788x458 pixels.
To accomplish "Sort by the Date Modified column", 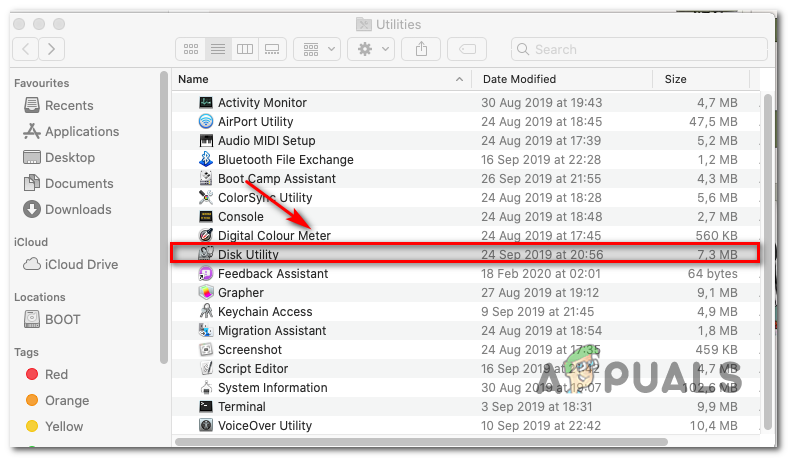I will pos(519,79).
